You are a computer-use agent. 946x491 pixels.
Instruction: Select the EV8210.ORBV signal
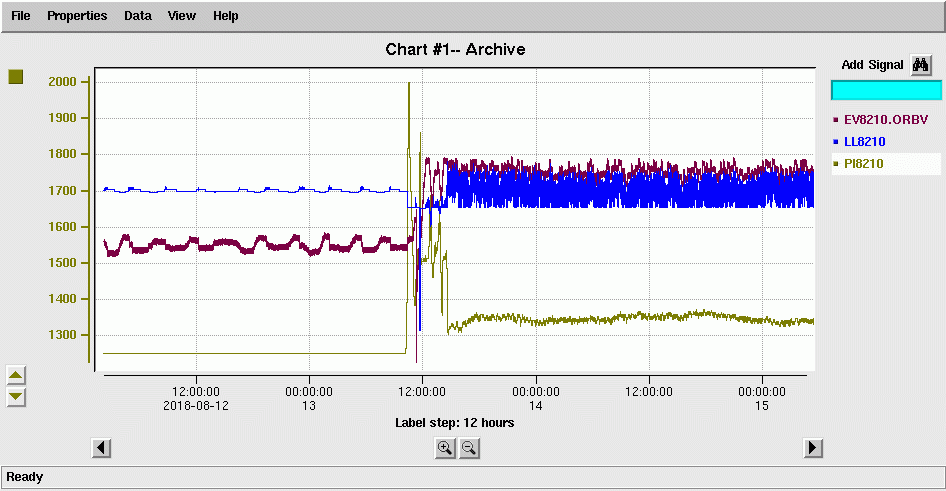tap(884, 120)
